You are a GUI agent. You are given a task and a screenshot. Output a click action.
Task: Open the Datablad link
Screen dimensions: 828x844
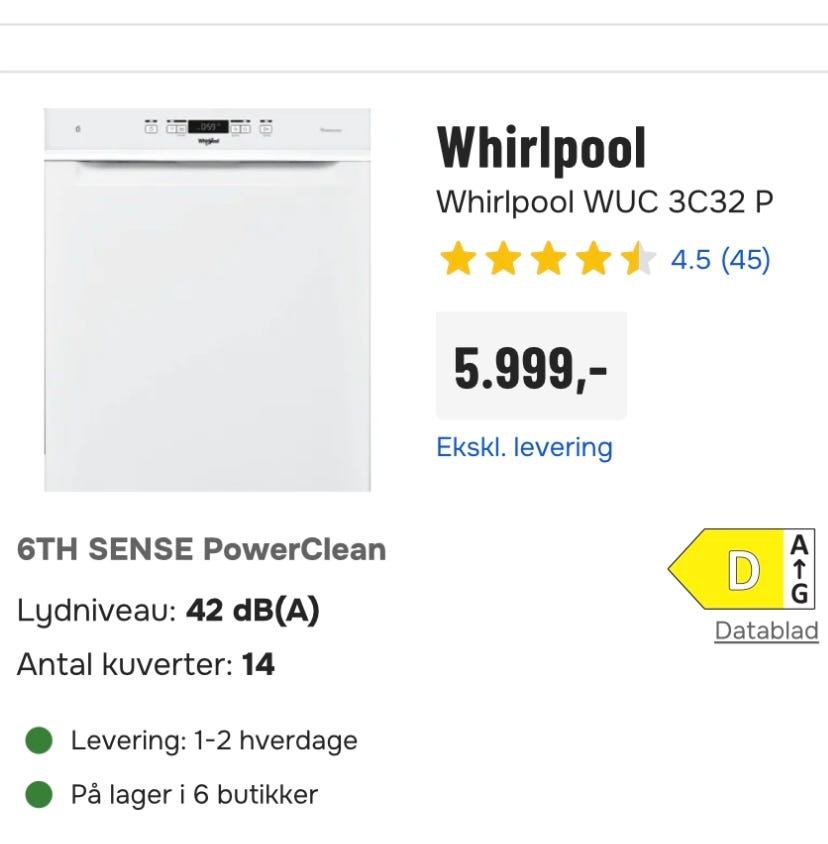[x=766, y=631]
